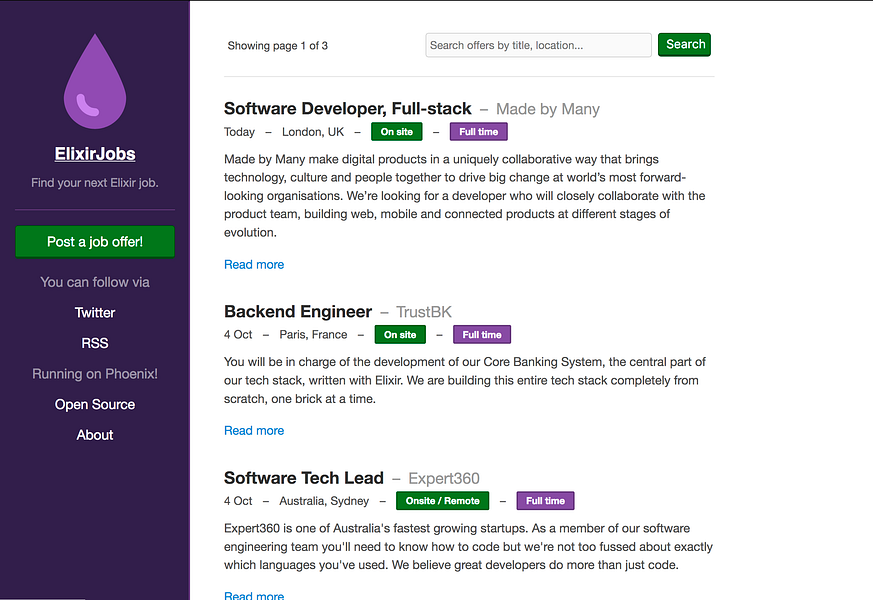The width and height of the screenshot is (873, 600).
Task: Open the RSS feed link
Action: [94, 343]
